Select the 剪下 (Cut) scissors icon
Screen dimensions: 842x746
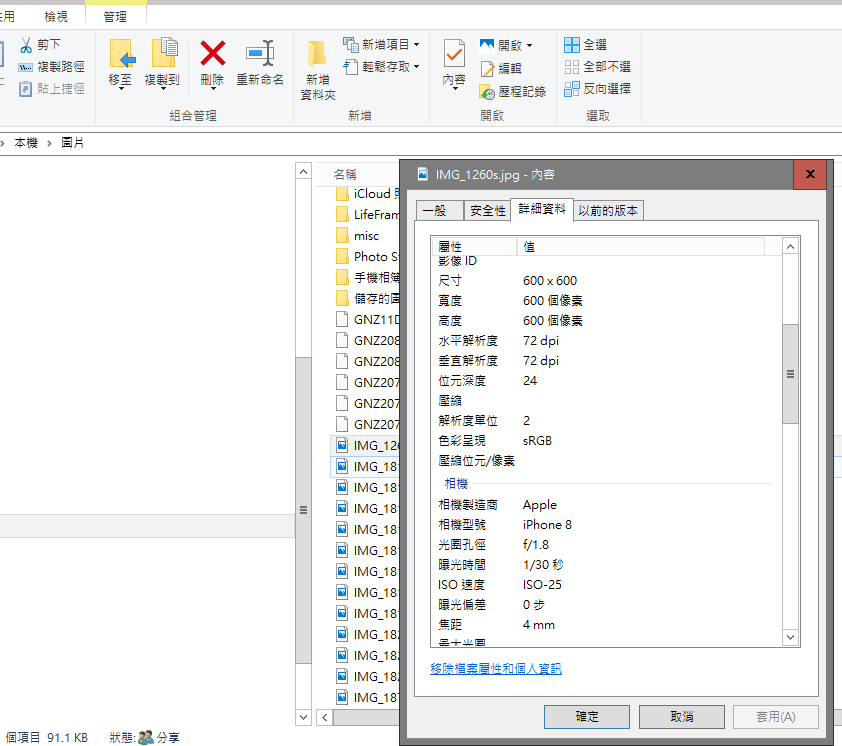point(26,45)
